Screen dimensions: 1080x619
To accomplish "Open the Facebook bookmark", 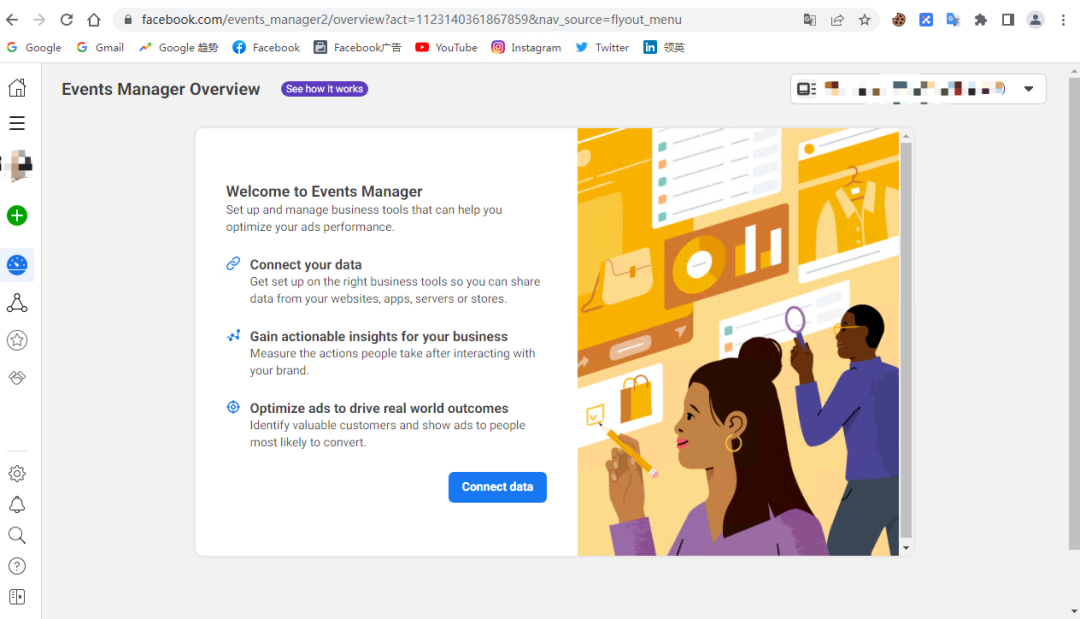I will click(x=266, y=48).
